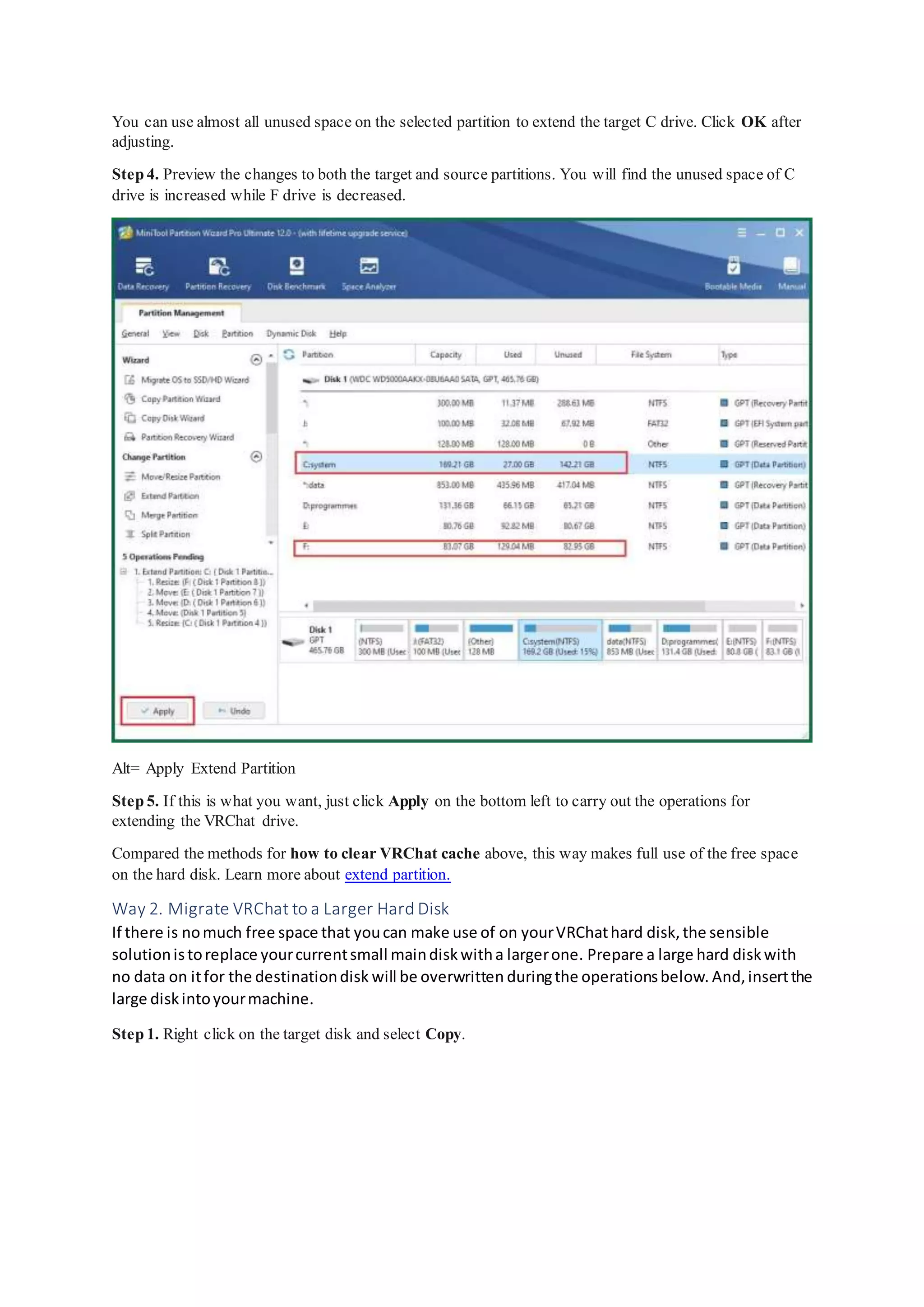Viewport: 924px width, 1307px height.
Task: Open the Data Recovery tool icon
Action: (x=144, y=267)
